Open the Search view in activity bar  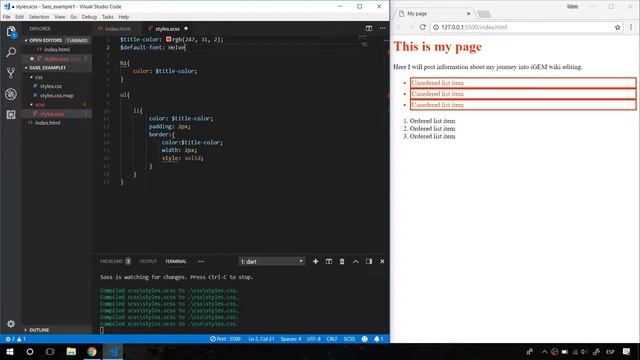(x=11, y=52)
